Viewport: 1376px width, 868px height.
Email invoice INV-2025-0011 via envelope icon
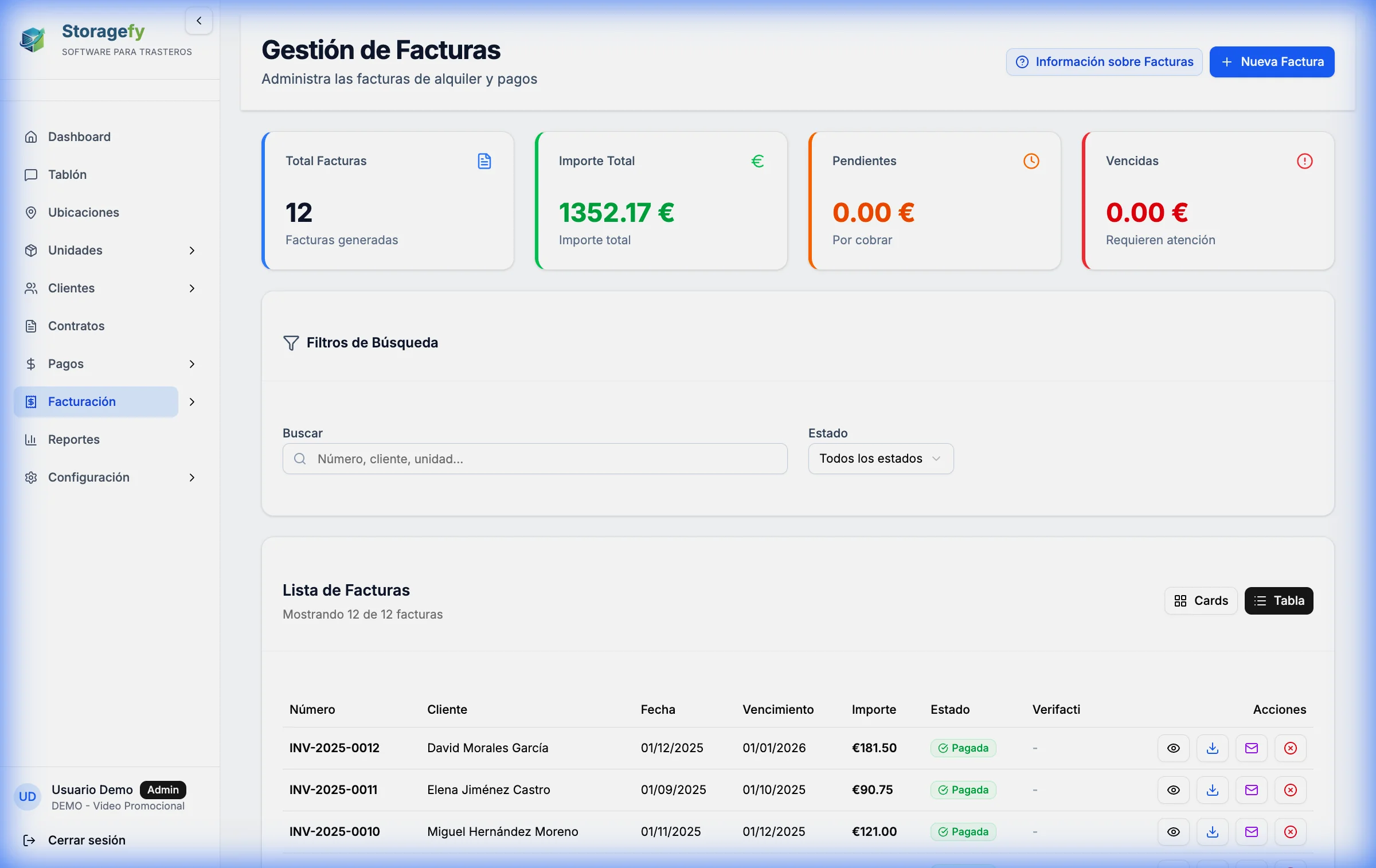[x=1251, y=790]
